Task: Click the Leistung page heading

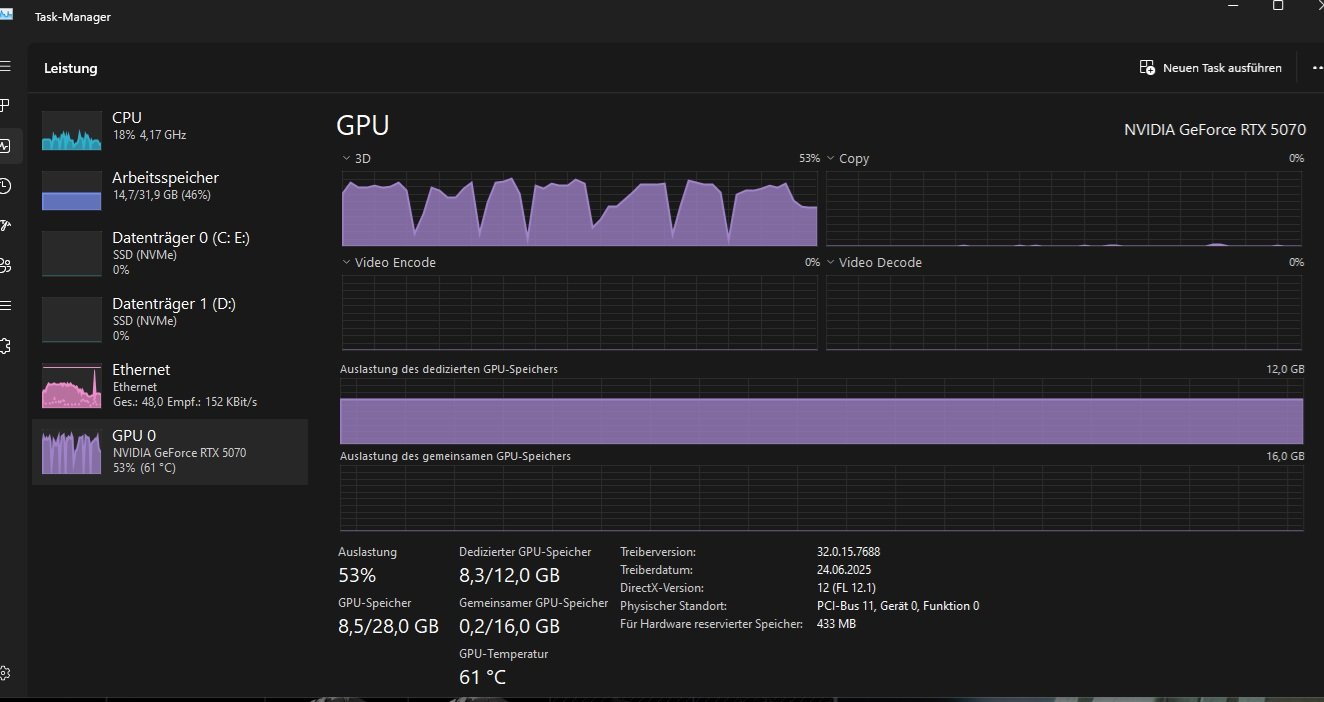Action: [x=71, y=68]
